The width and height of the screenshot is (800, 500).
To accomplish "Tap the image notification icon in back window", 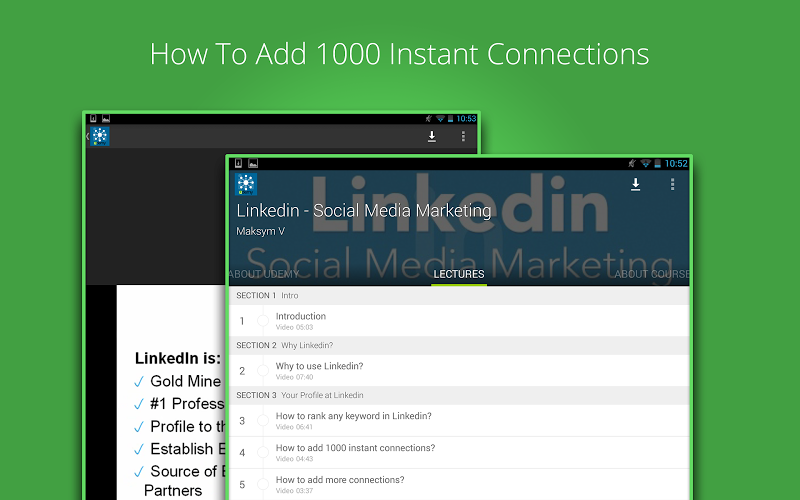I will [x=106, y=119].
